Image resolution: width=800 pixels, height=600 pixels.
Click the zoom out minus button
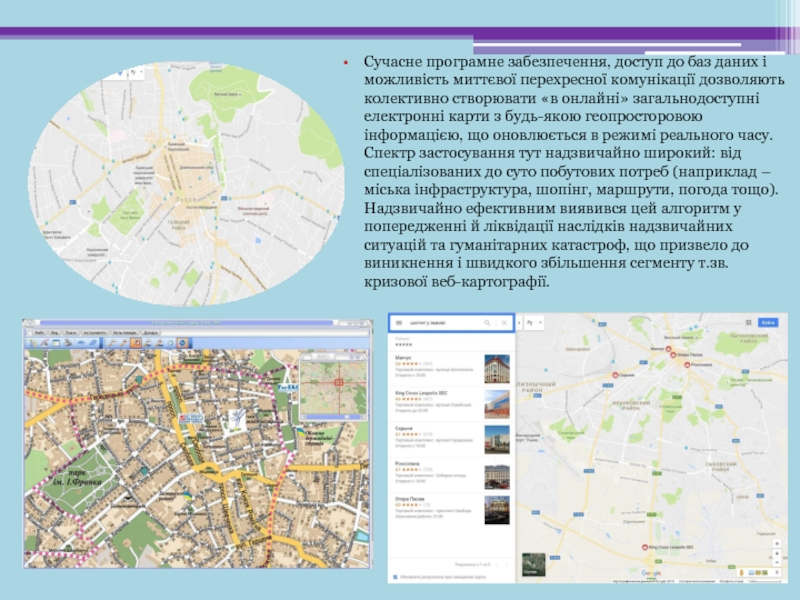[774, 561]
